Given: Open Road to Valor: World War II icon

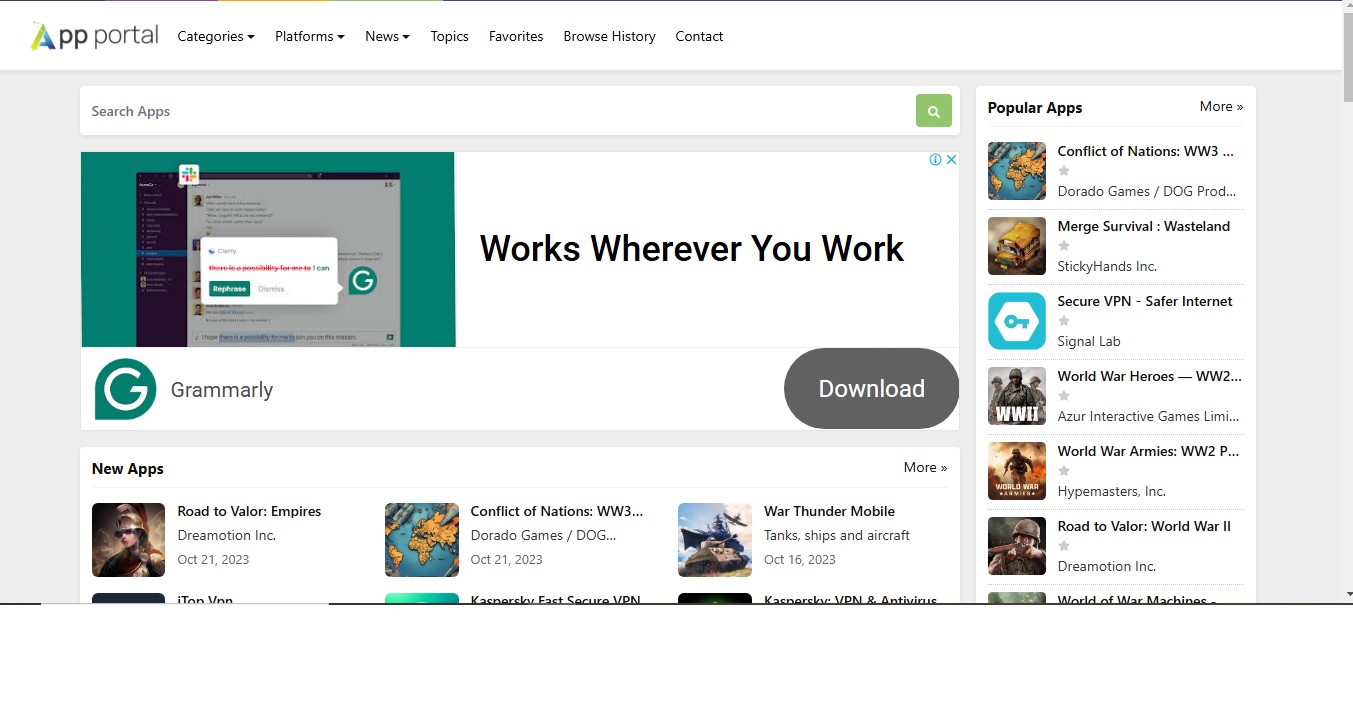Looking at the screenshot, I should (1017, 546).
